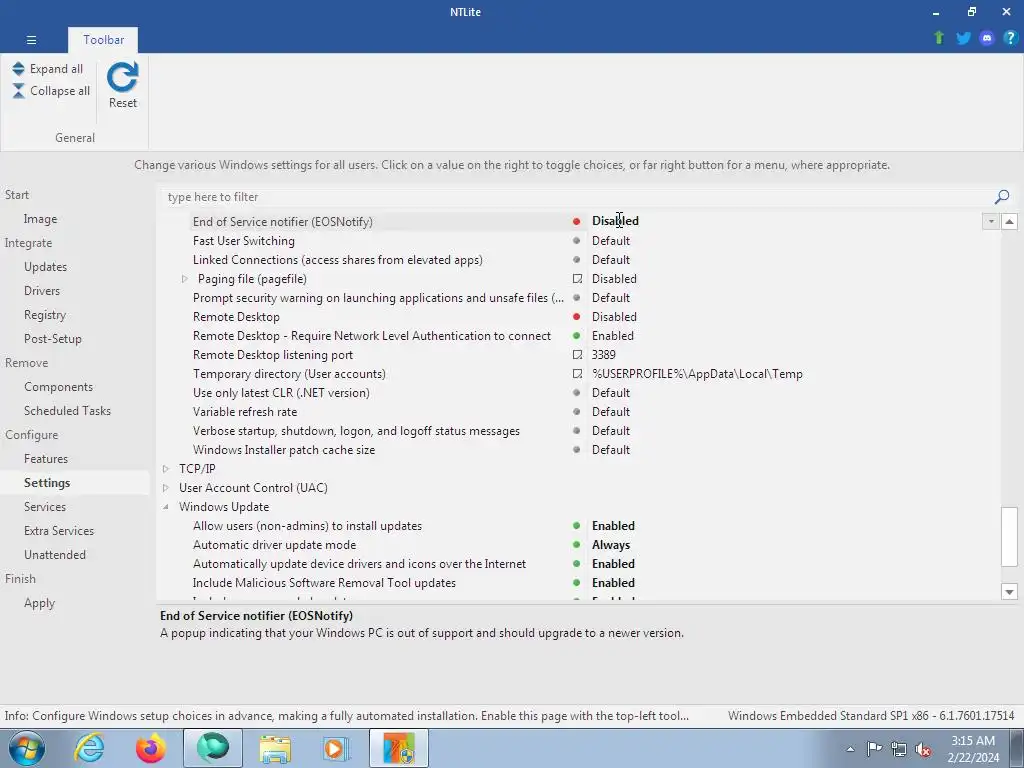Select Prompt security warning setting row
1024x768 pixels.
pos(378,298)
